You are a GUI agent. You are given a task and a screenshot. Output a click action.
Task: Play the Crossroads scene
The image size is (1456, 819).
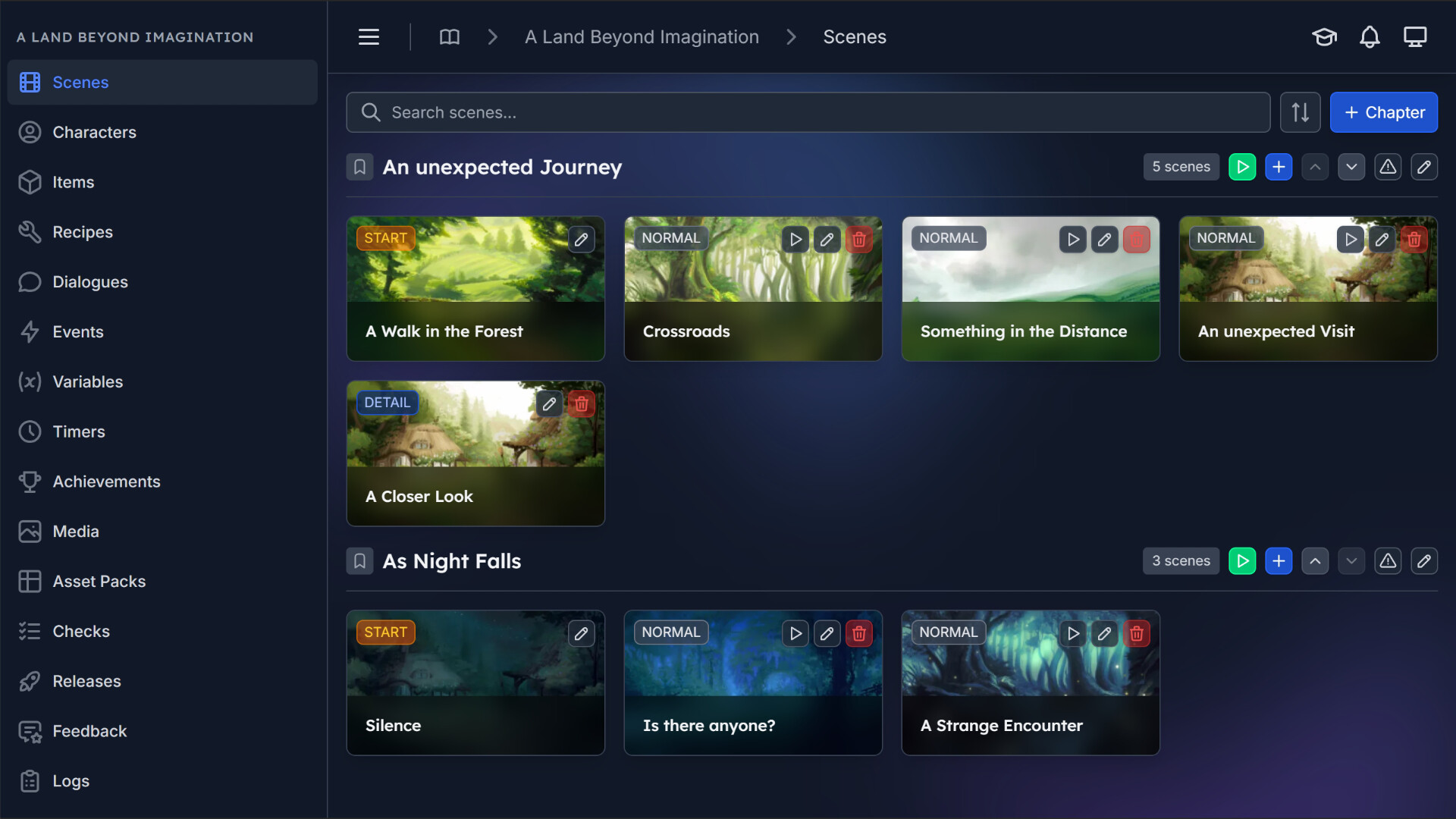795,240
